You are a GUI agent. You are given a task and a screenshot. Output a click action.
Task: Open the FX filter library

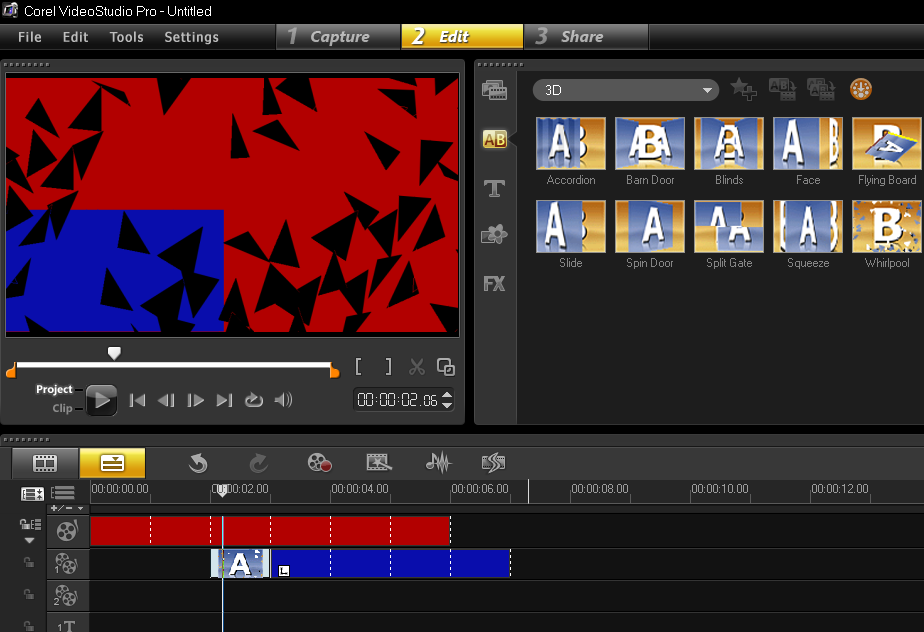(494, 284)
